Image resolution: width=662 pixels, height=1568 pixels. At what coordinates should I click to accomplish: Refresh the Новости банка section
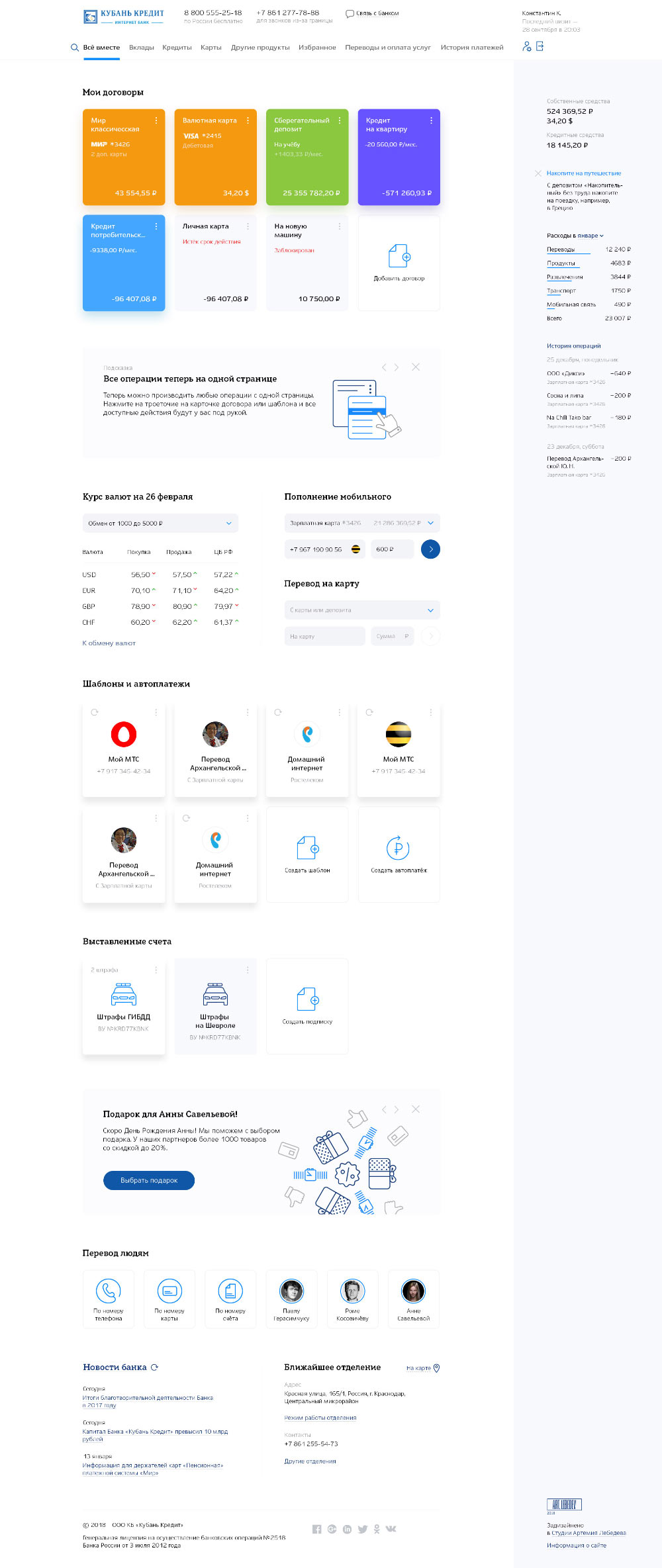(x=155, y=1367)
